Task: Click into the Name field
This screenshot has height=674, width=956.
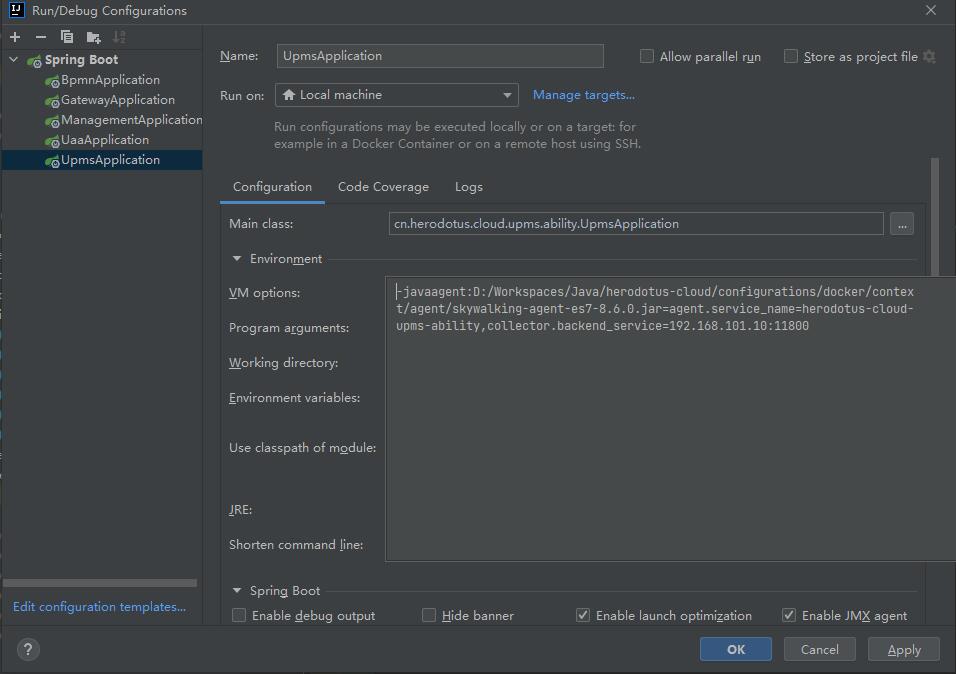Action: (440, 56)
